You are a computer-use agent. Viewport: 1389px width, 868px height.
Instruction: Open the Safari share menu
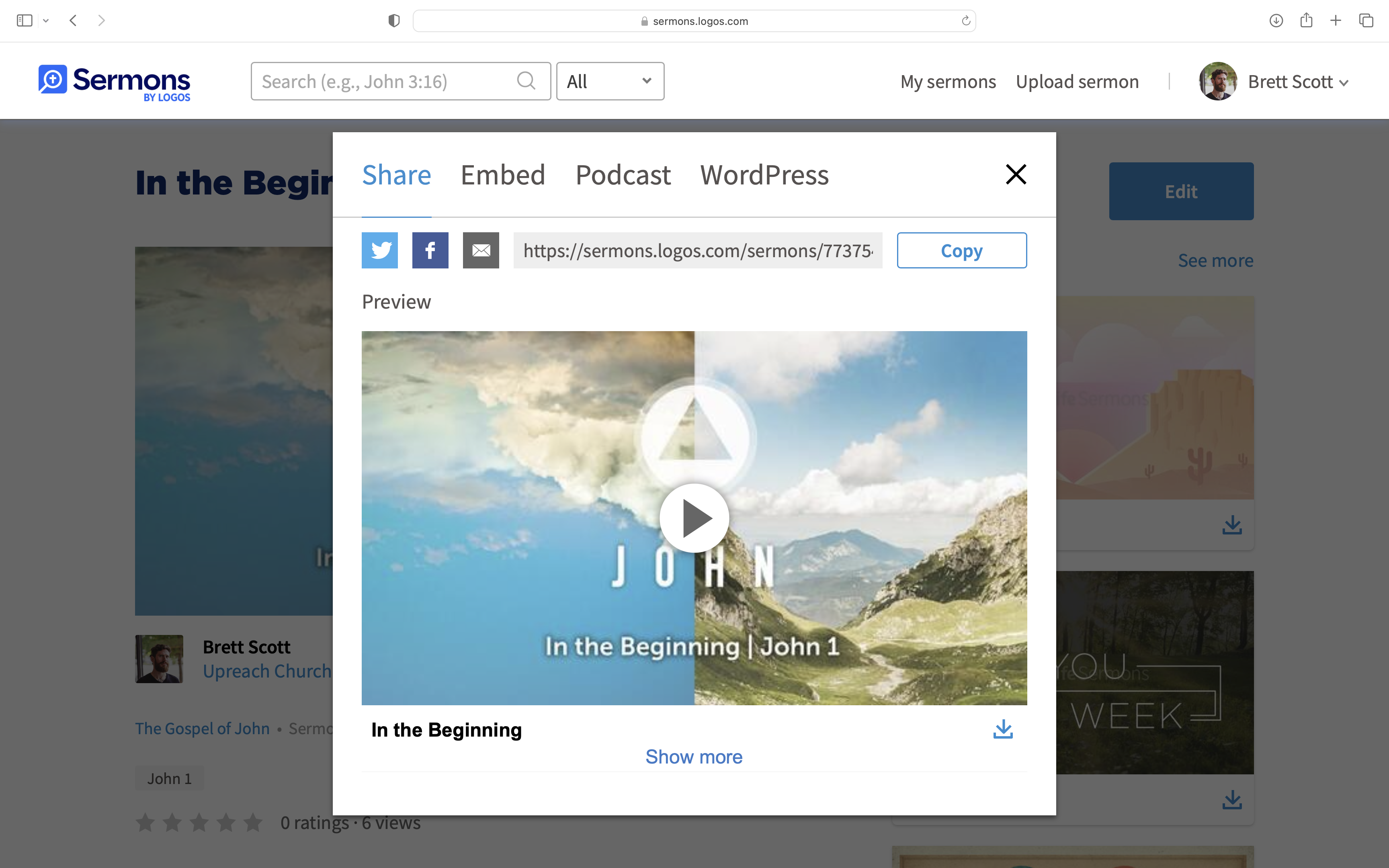click(x=1306, y=20)
